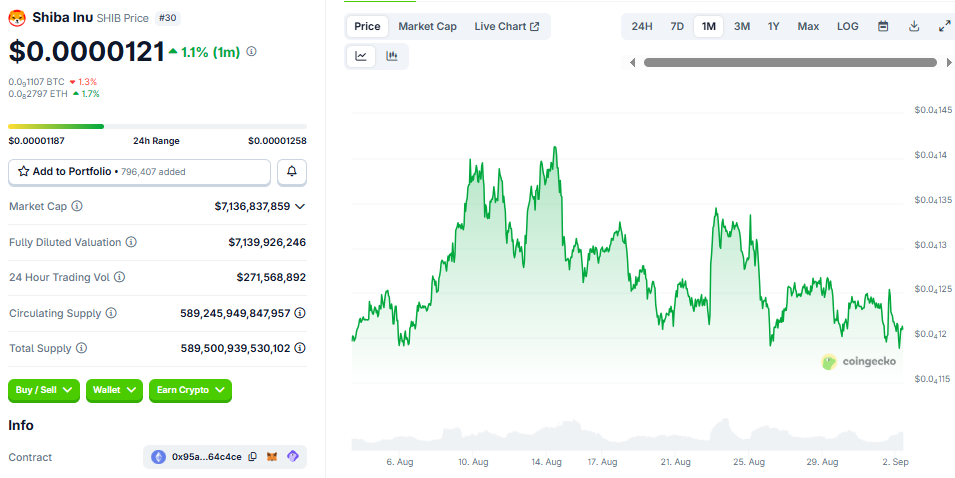Click the right scroll arrow of chart range
The width and height of the screenshot is (955, 478).
pyautogui.click(x=949, y=62)
